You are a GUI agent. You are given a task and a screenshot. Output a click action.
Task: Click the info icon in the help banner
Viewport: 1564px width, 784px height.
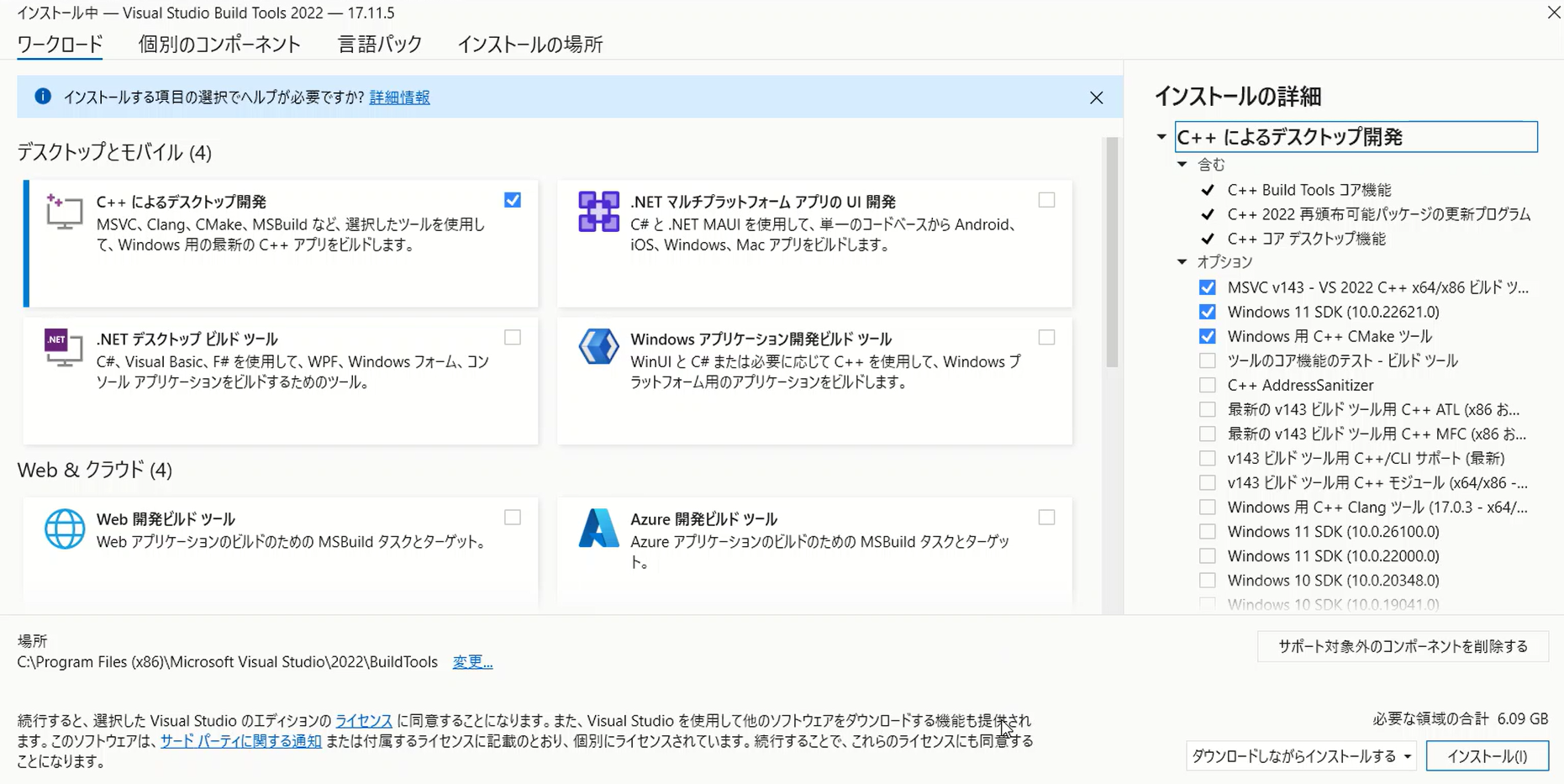pyautogui.click(x=43, y=97)
